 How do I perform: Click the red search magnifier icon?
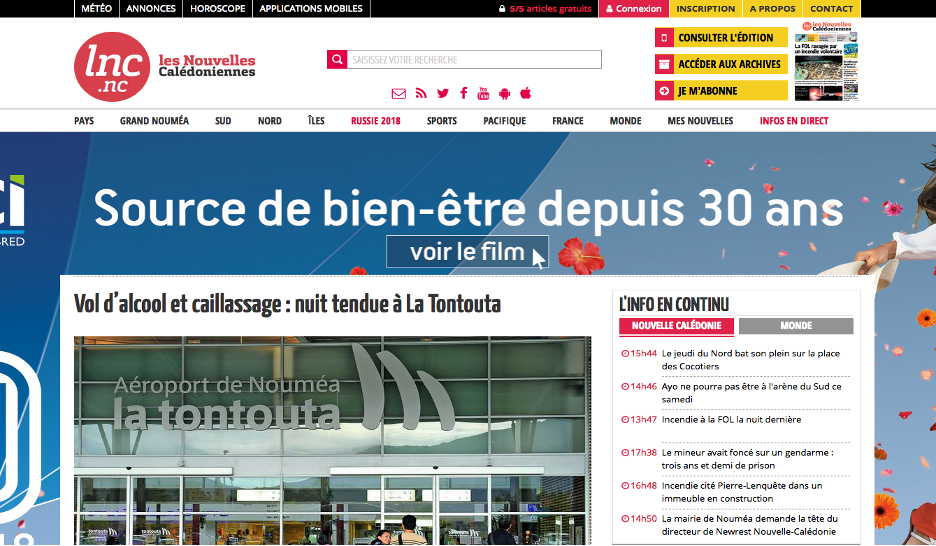click(x=337, y=60)
